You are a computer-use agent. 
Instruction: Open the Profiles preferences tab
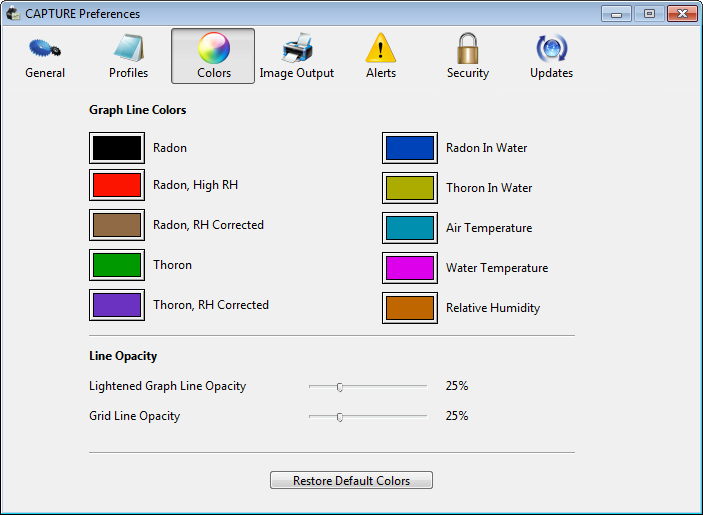coord(129,56)
